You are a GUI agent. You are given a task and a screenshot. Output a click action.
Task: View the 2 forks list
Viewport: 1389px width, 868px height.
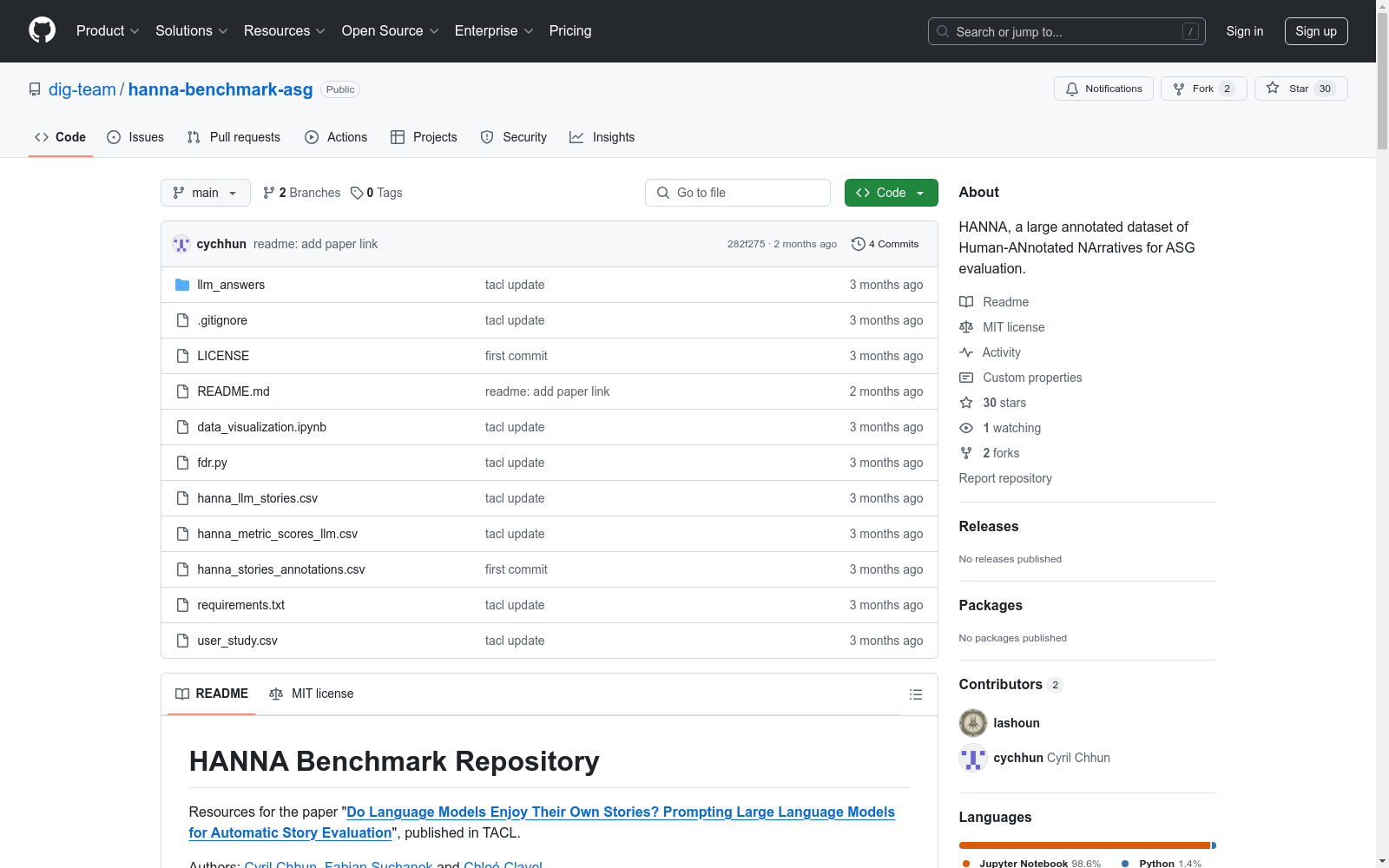click(990, 453)
